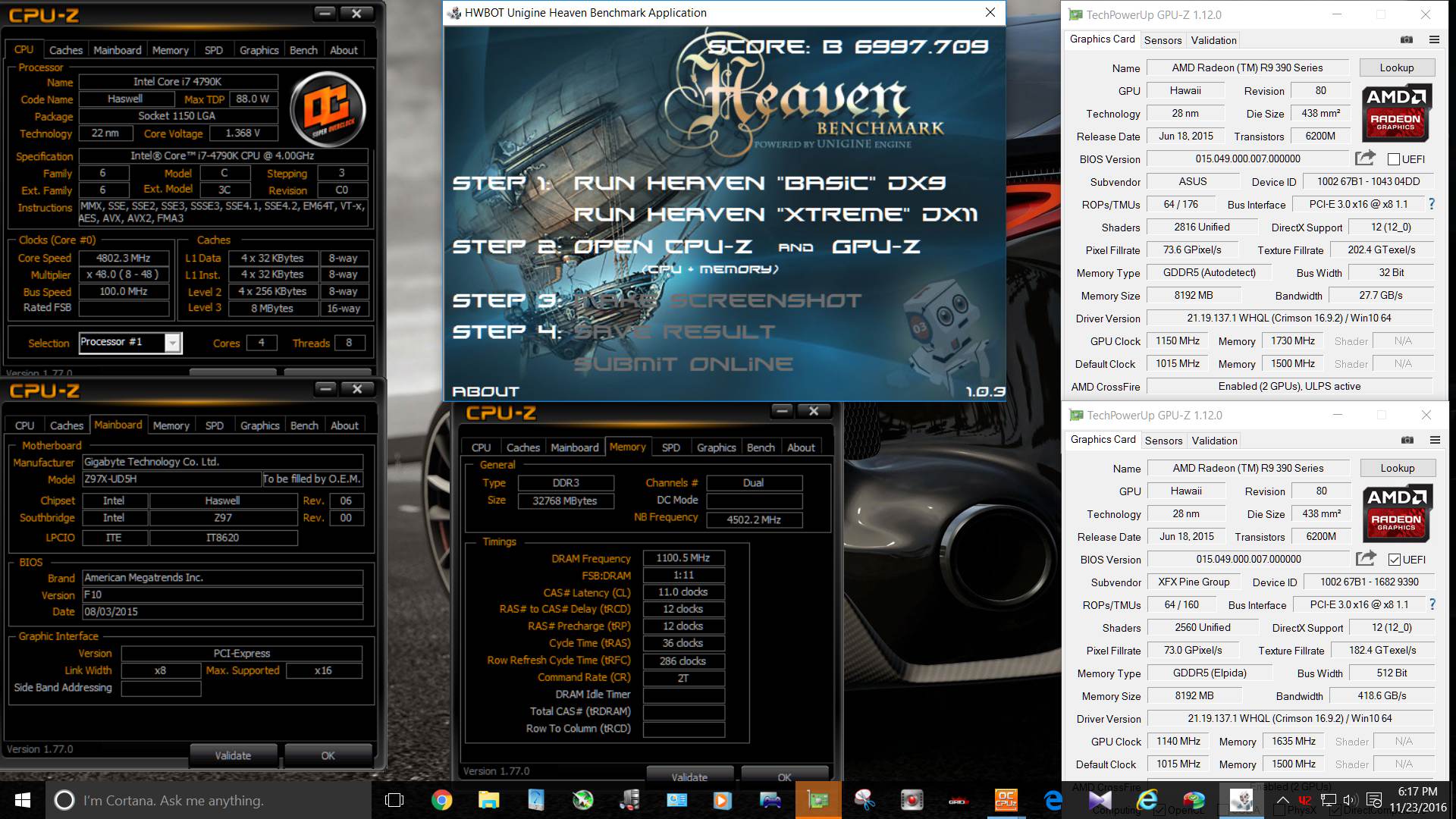Export BIOS via the share icon in top GPU-Z

(1365, 158)
